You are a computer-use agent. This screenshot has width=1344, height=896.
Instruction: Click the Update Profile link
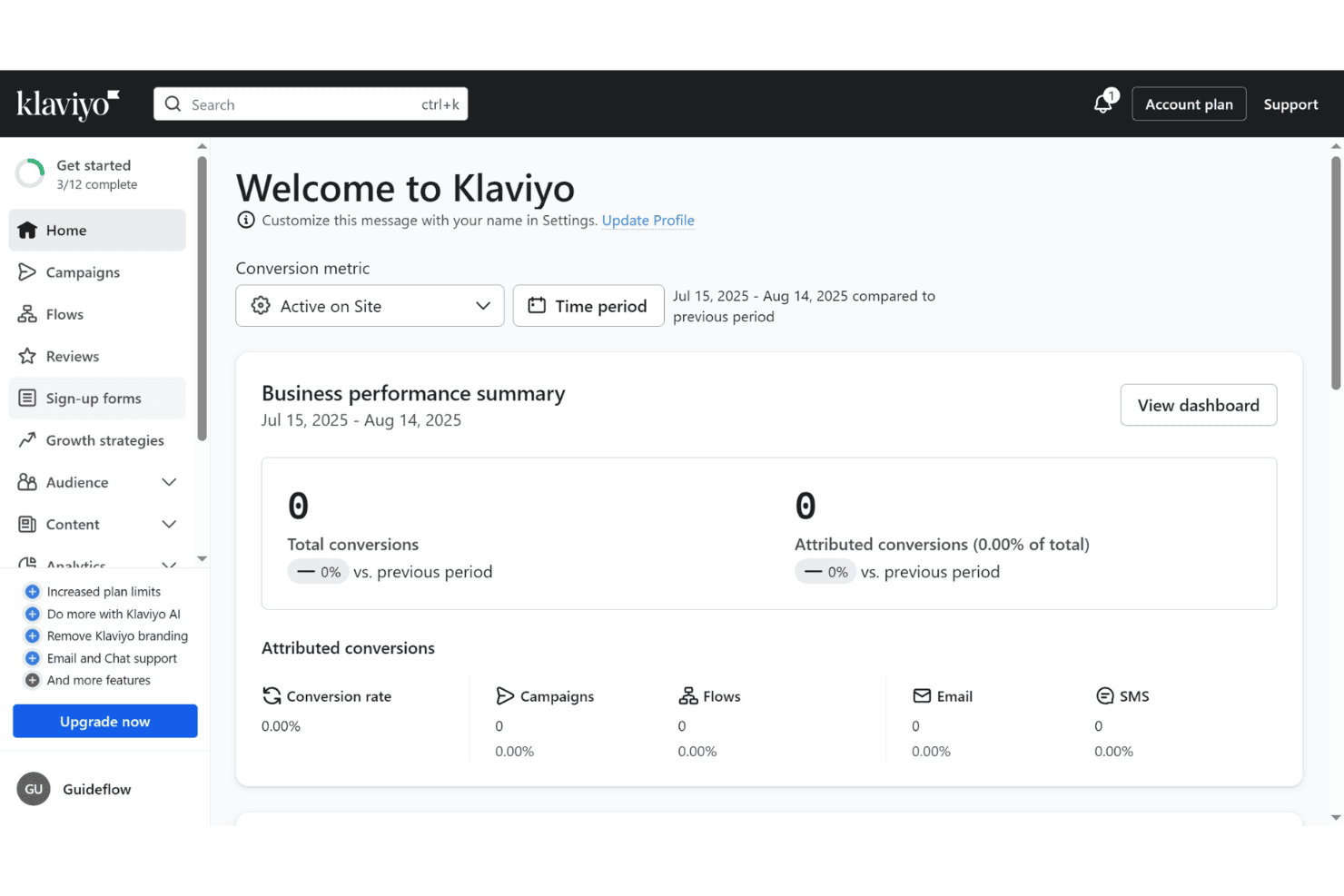point(648,221)
